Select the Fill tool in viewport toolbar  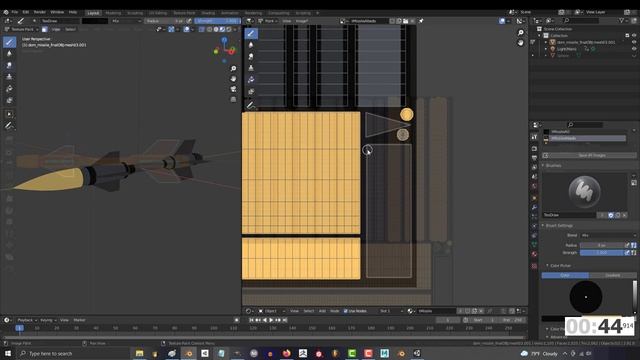[9, 89]
